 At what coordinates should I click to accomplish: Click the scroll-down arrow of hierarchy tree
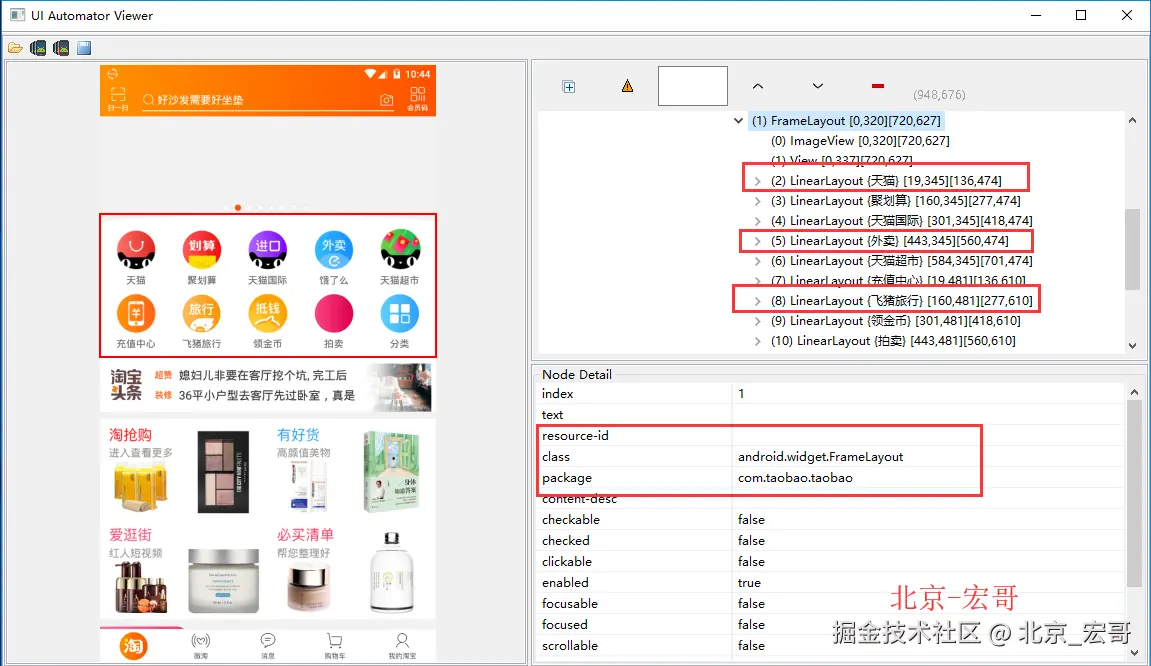(1133, 345)
